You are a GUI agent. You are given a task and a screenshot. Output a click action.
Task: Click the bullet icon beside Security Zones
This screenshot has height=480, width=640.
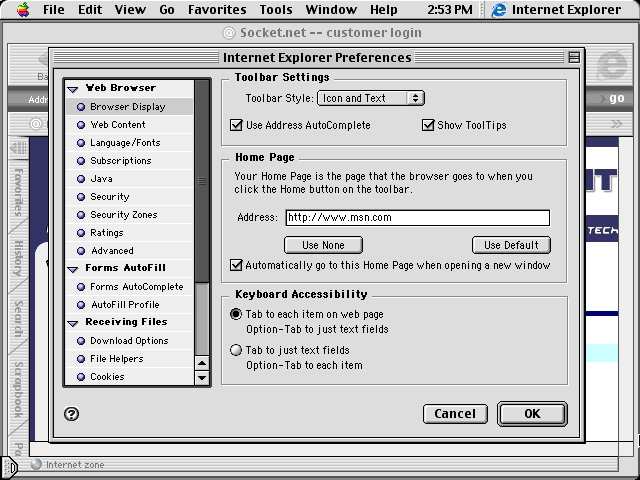[81, 215]
